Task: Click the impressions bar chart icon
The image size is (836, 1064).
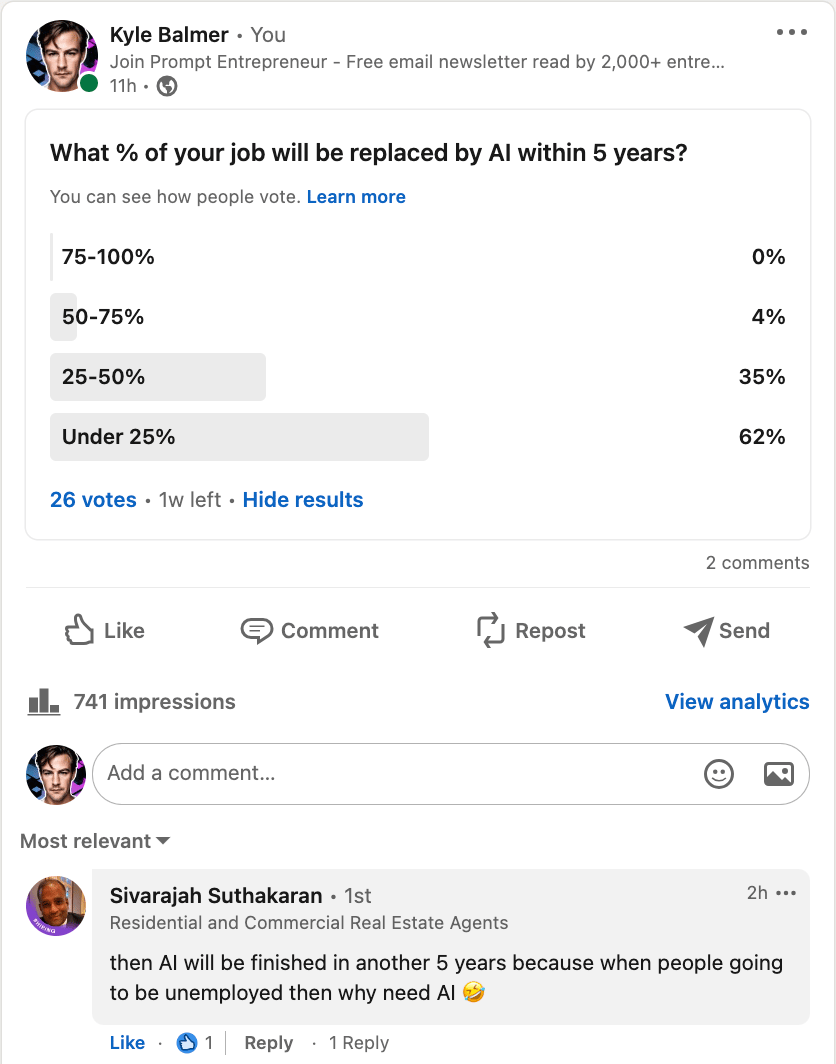Action: [44, 701]
